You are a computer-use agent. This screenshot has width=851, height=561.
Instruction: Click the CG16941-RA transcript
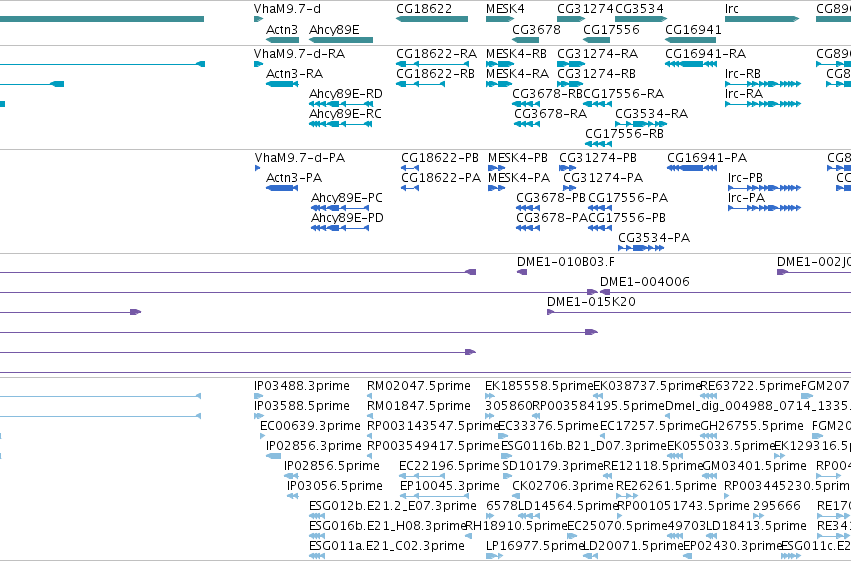[691, 64]
